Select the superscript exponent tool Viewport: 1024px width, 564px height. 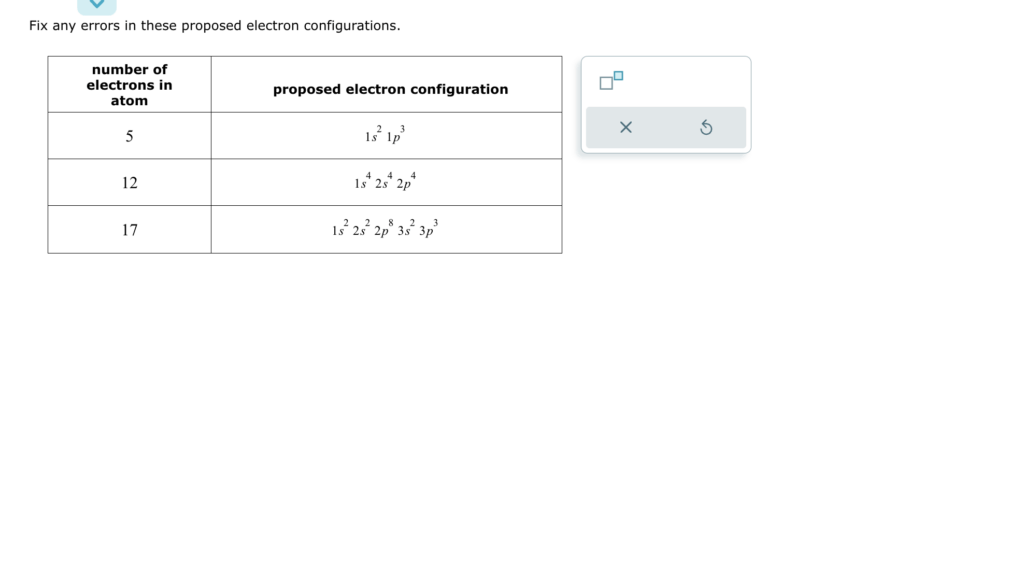(611, 81)
